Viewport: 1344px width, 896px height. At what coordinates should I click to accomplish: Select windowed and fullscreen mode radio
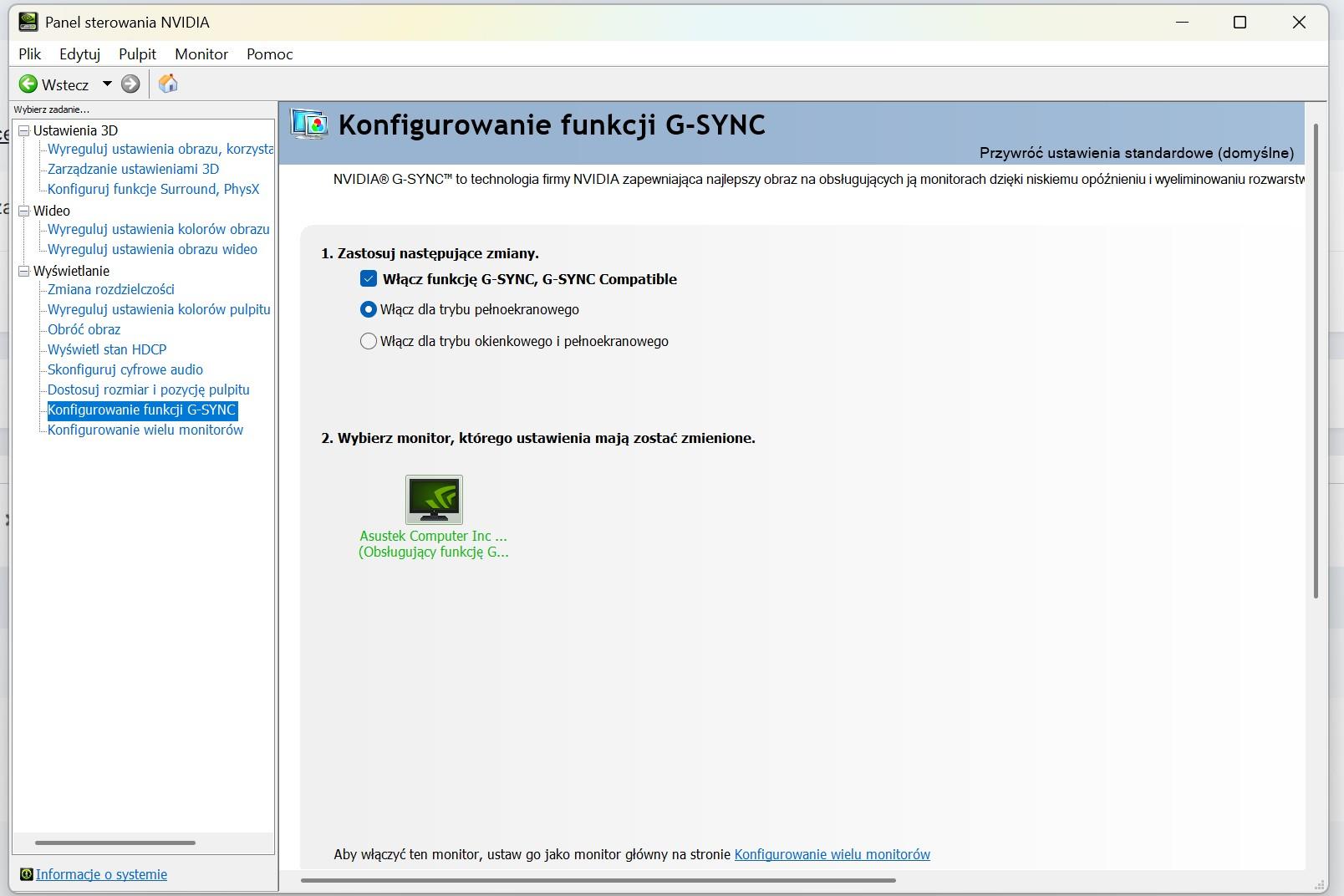(369, 341)
